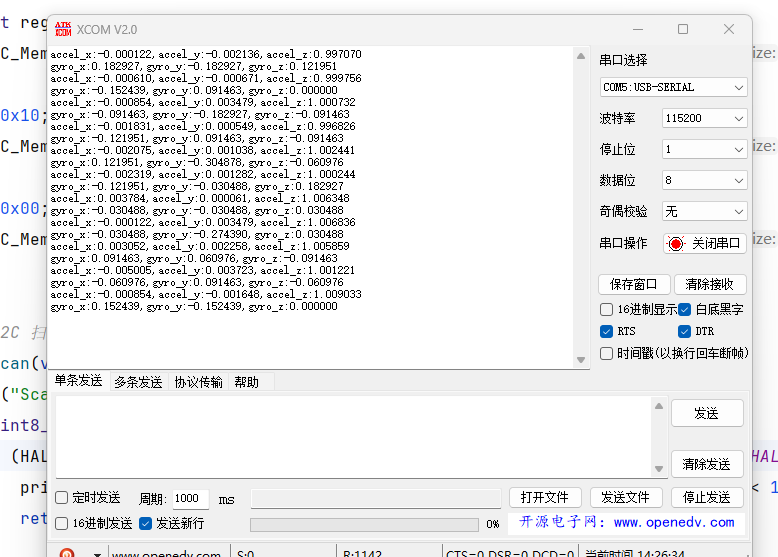The image size is (778, 557).
Task: Switch to the 协议传输 tab
Action: tap(198, 382)
